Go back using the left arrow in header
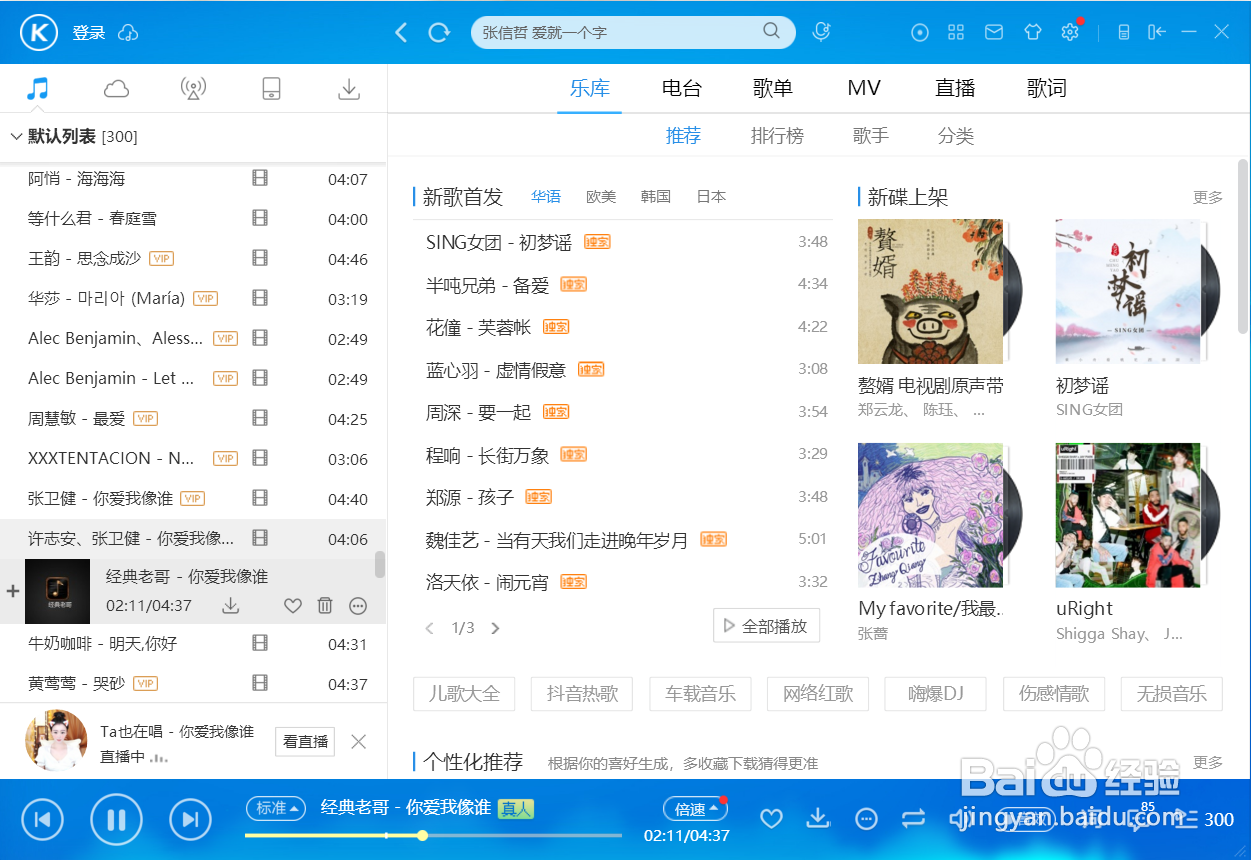This screenshot has height=860, width=1251. point(401,33)
